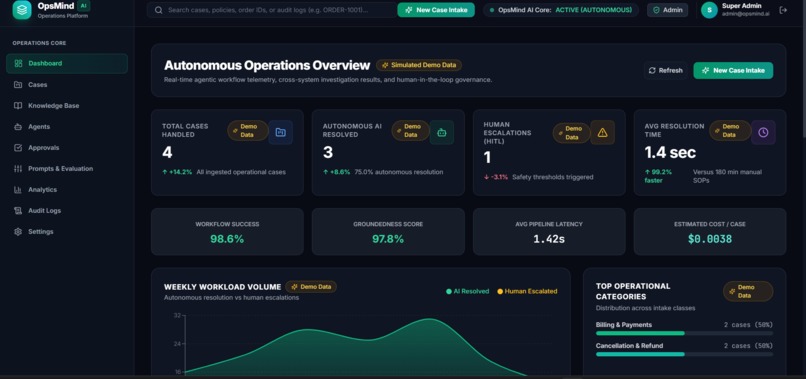This screenshot has width=806, height=379.
Task: Click Demo Data badge on Avg Resolution card
Action: [729, 131]
